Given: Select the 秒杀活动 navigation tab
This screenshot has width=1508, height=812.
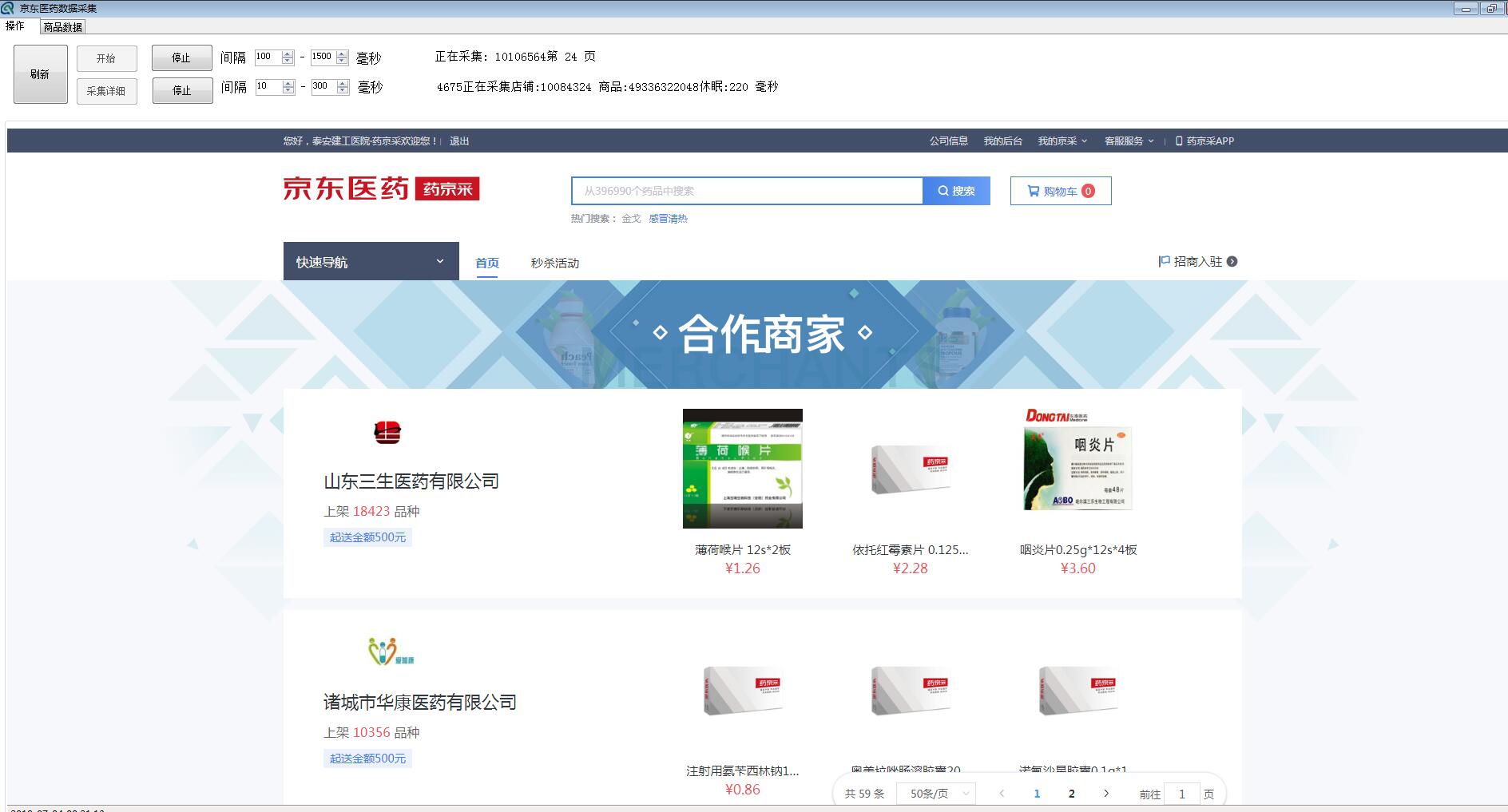Looking at the screenshot, I should point(555,263).
